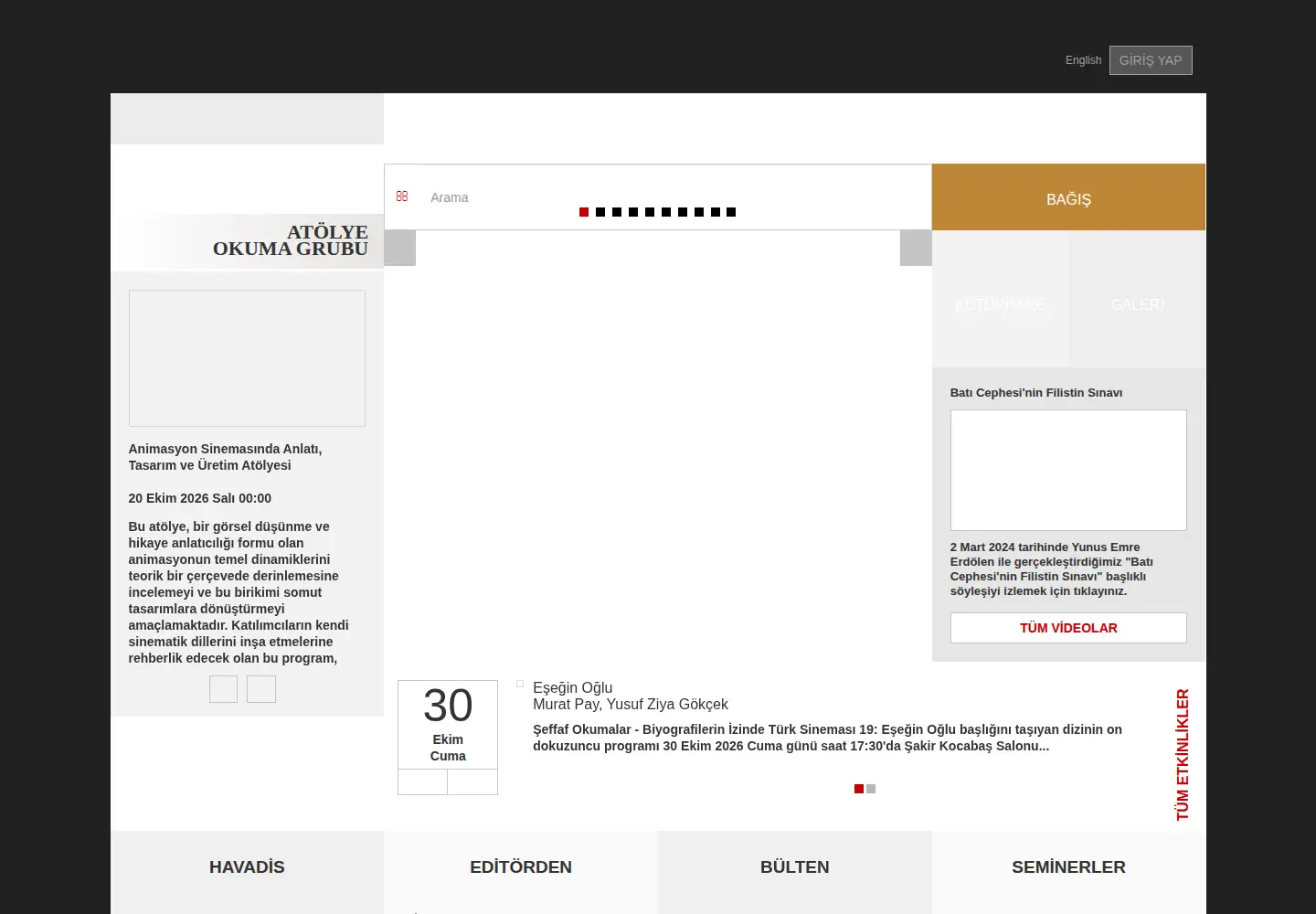
Task: Show next atölye item
Action: coord(261,689)
